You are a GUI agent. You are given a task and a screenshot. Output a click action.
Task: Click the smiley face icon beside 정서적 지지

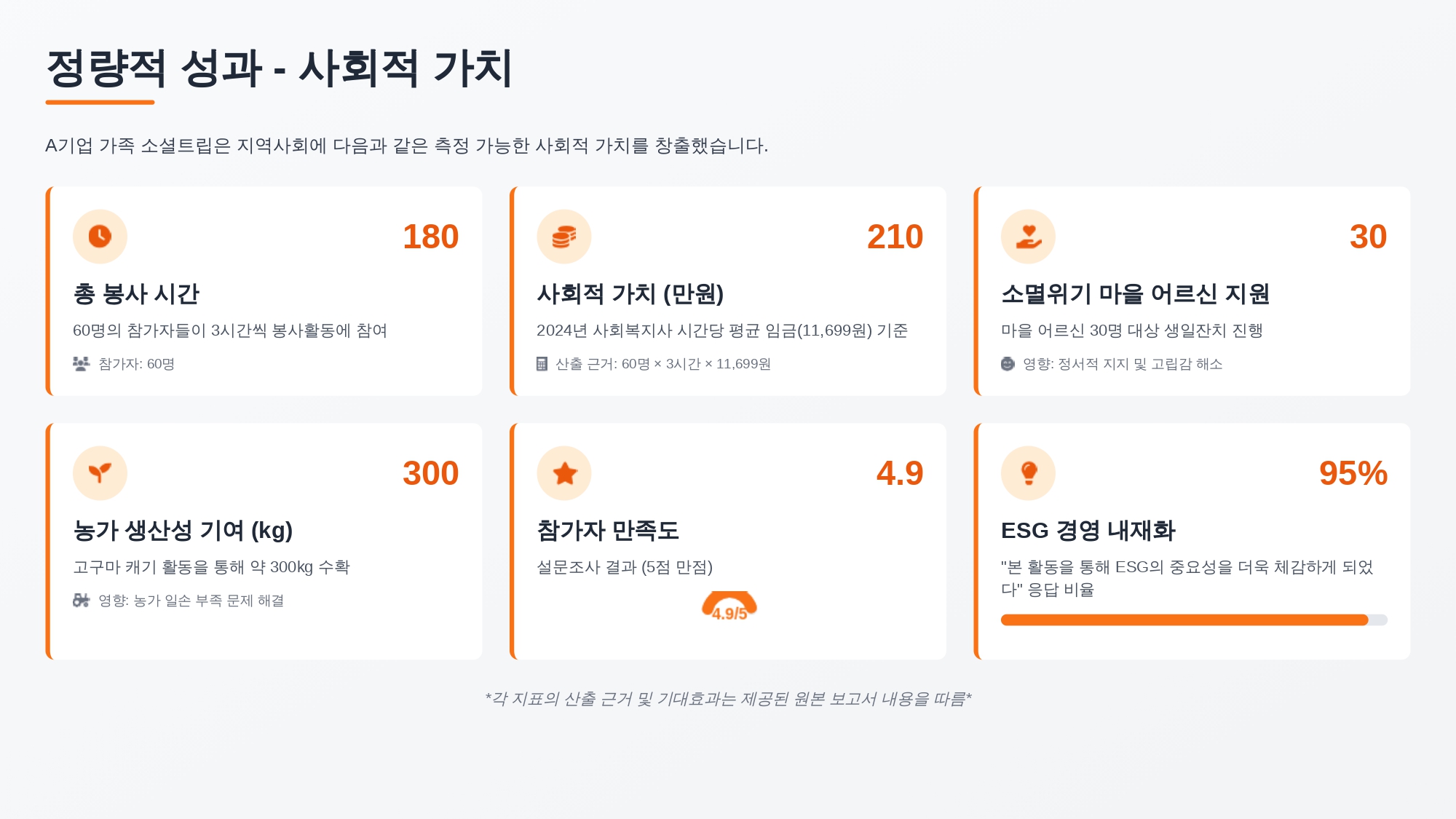[1008, 364]
